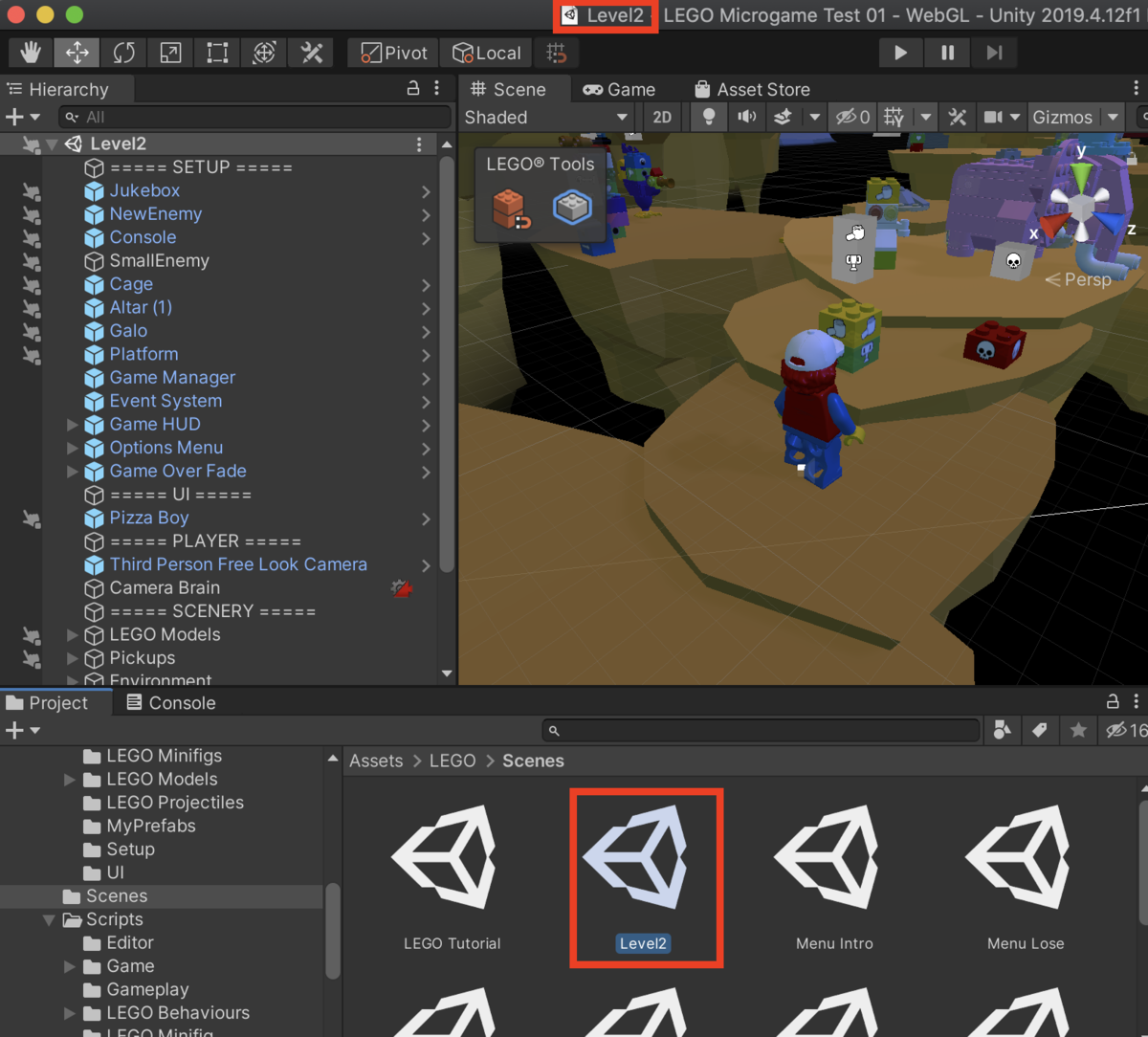Open Shaded draw mode dropdown

[x=545, y=117]
